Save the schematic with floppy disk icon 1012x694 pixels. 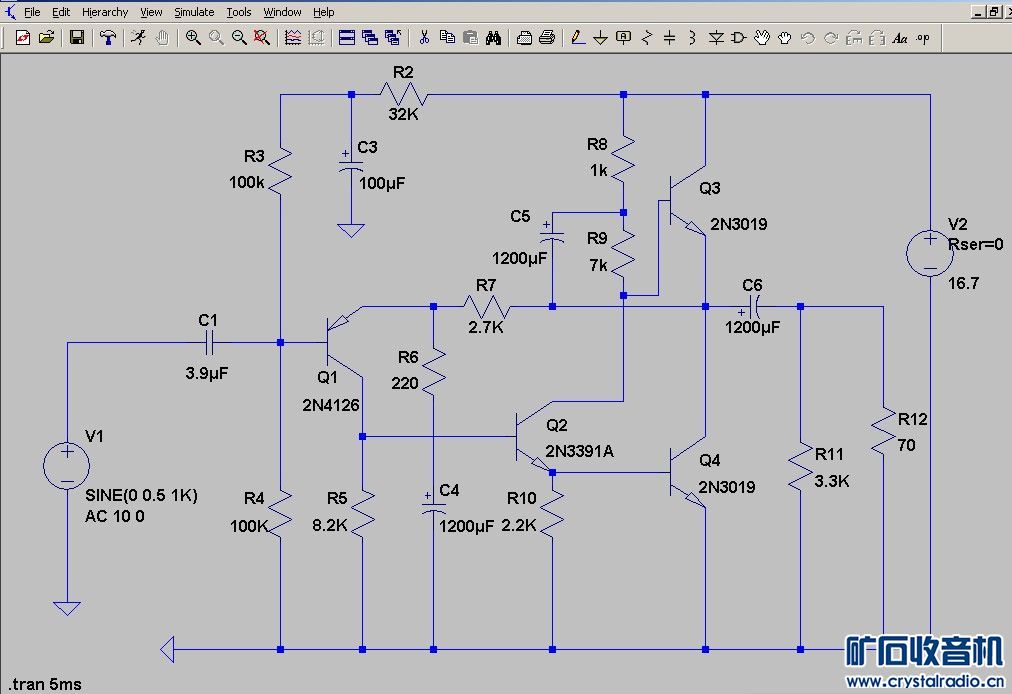76,38
